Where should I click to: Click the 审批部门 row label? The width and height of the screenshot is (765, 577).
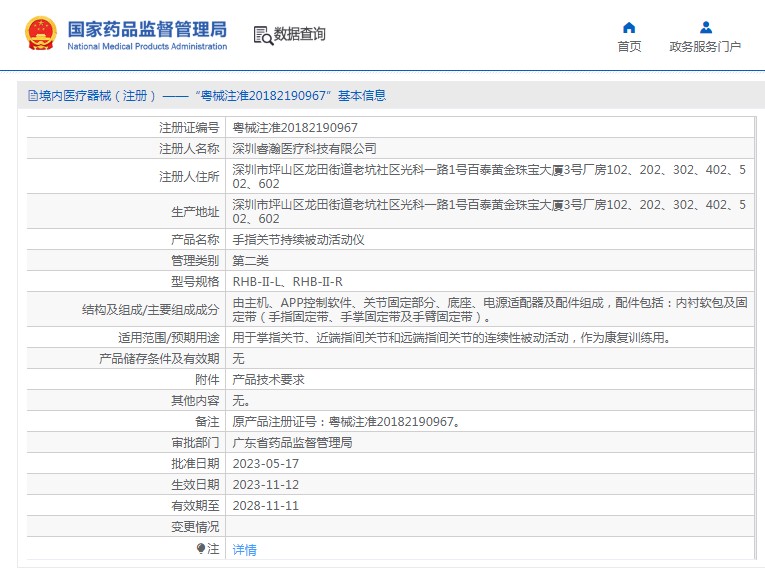pyautogui.click(x=195, y=442)
